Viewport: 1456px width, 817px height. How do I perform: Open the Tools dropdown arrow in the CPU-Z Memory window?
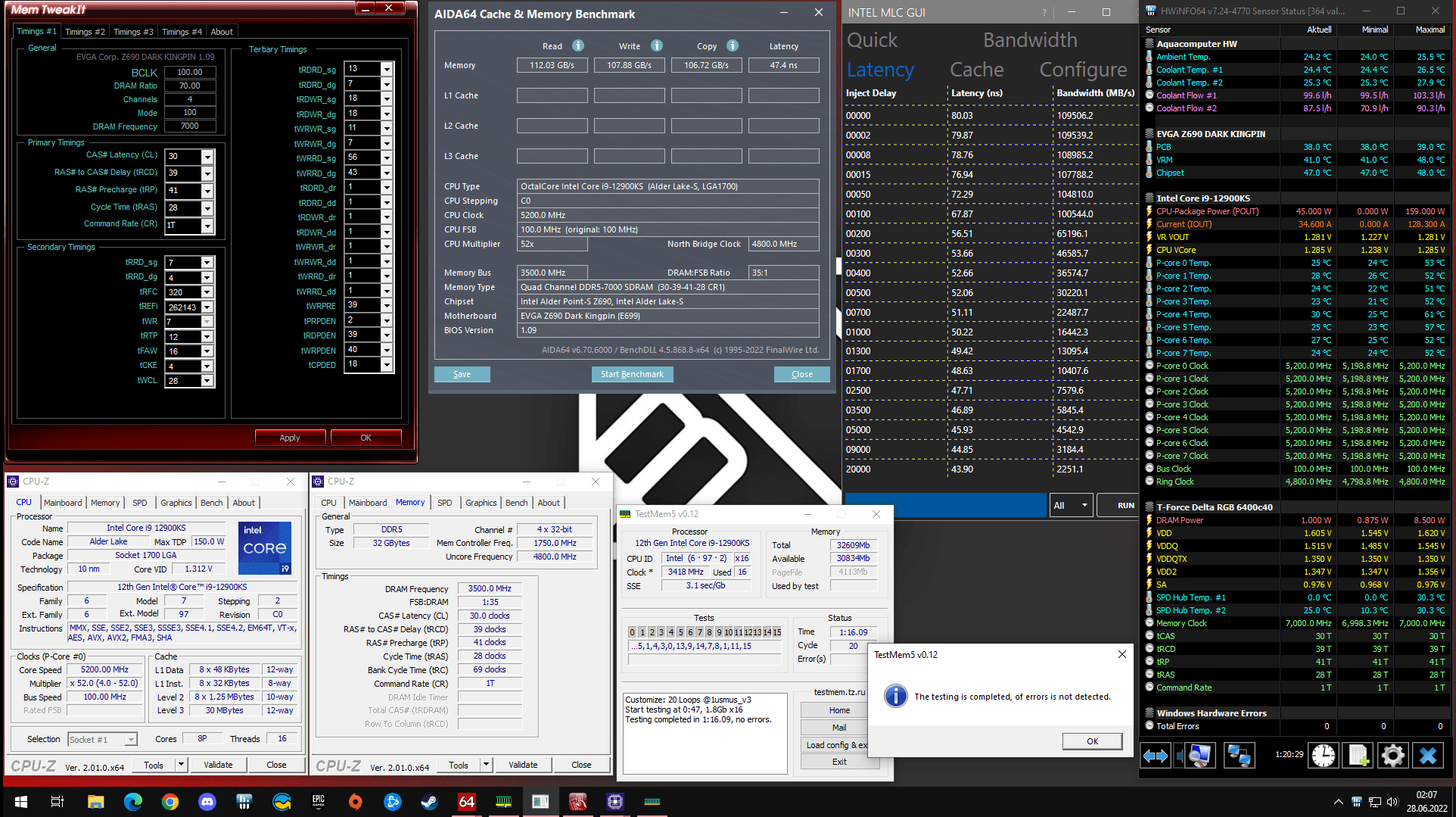pos(487,765)
